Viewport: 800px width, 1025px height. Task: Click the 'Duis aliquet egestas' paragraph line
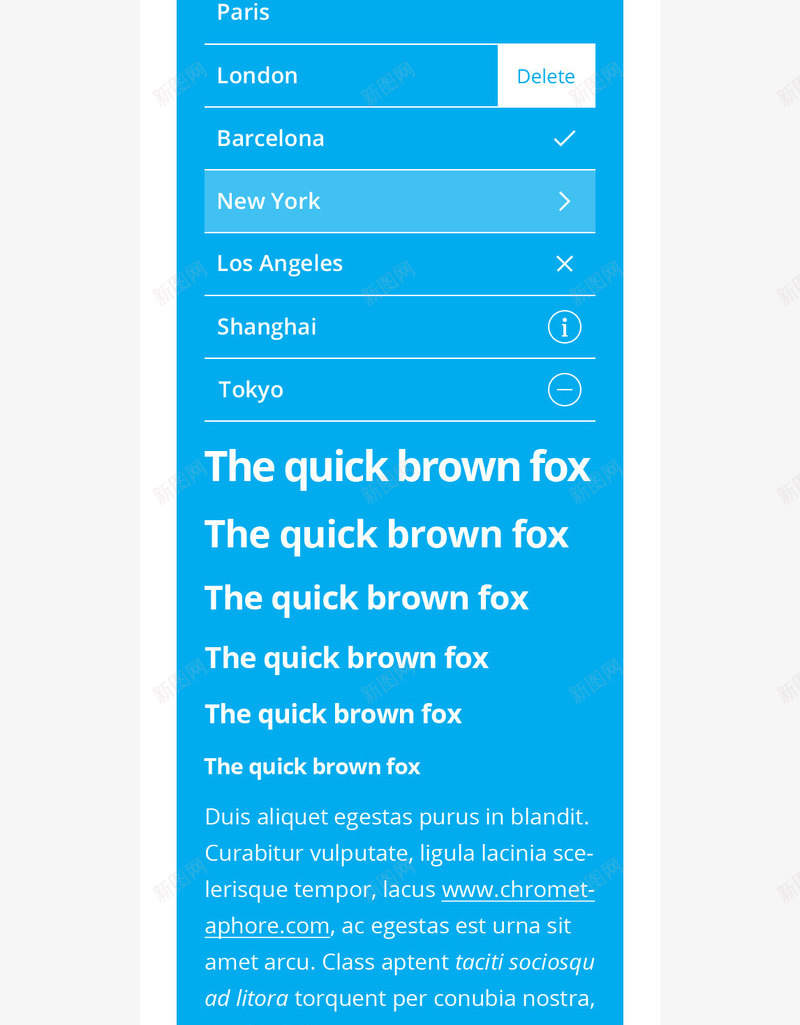click(397, 817)
